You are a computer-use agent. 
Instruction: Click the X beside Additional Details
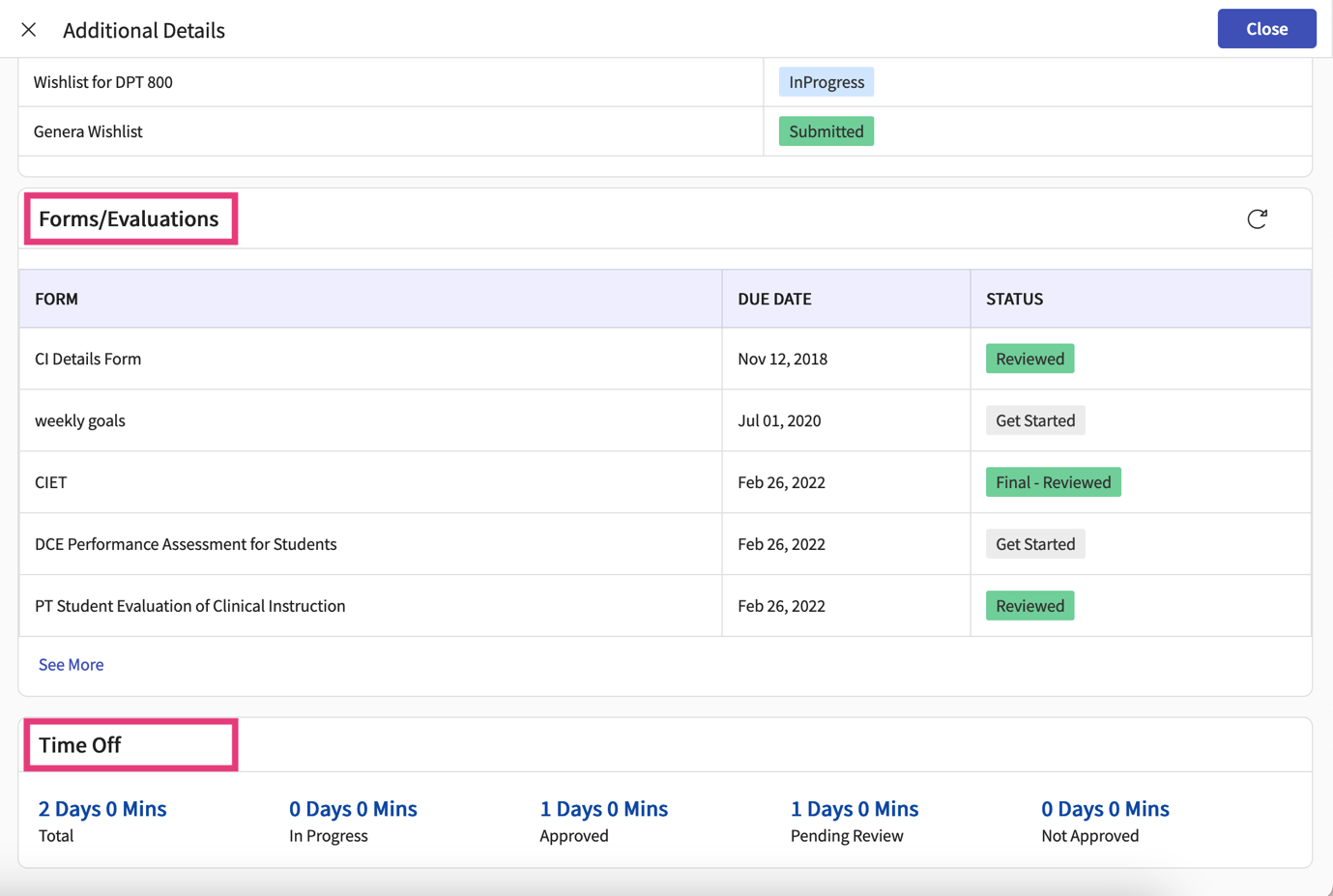click(x=29, y=29)
